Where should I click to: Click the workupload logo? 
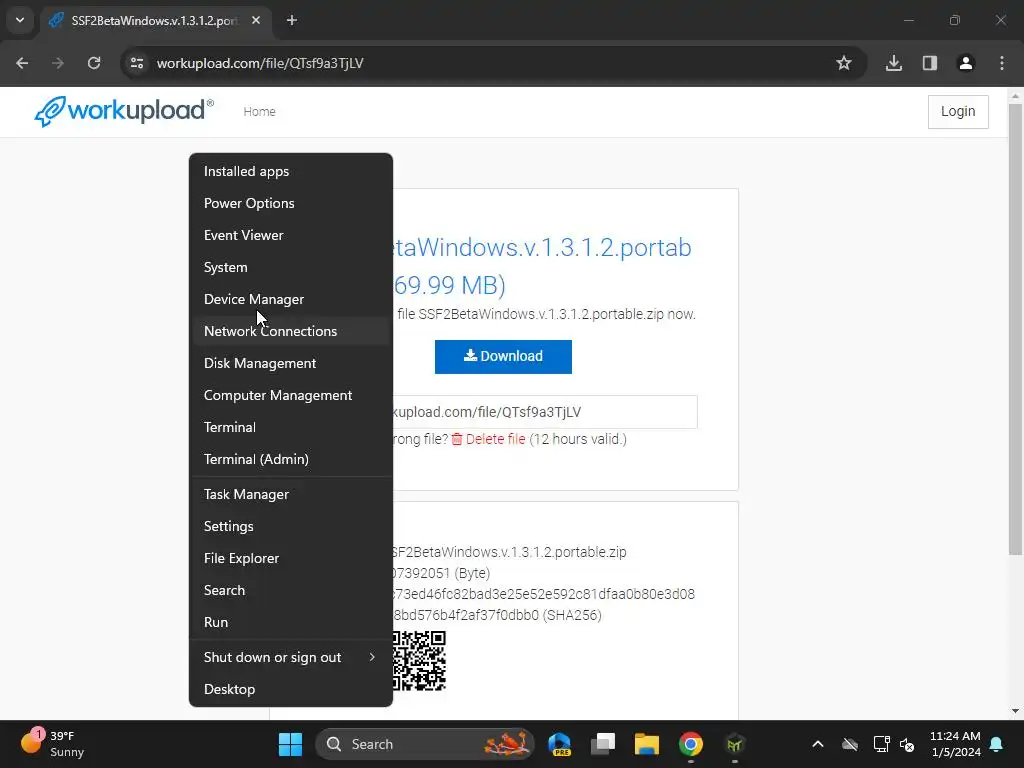coord(123,111)
